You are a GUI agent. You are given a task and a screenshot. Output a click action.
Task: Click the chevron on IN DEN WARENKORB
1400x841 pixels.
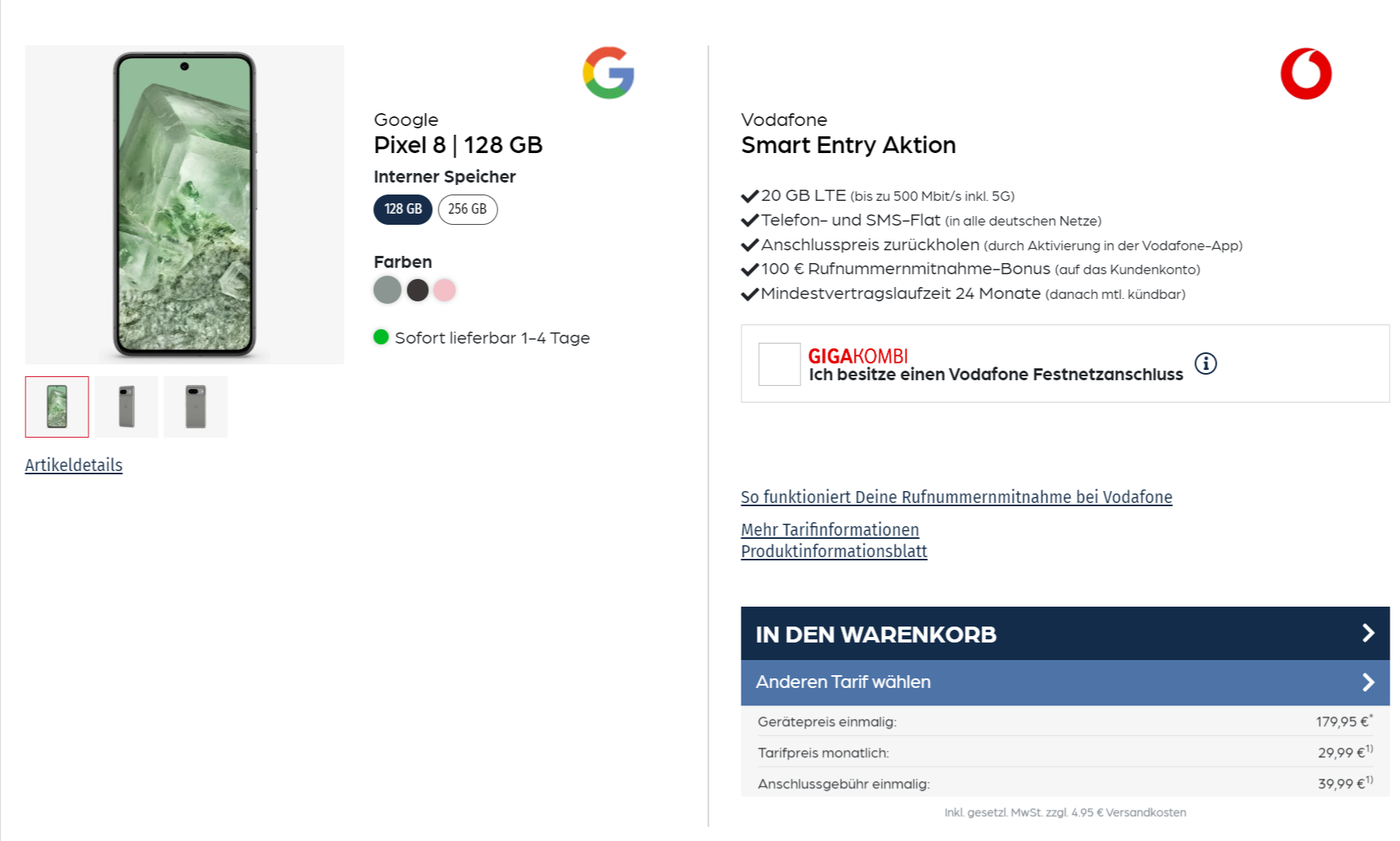(1368, 634)
